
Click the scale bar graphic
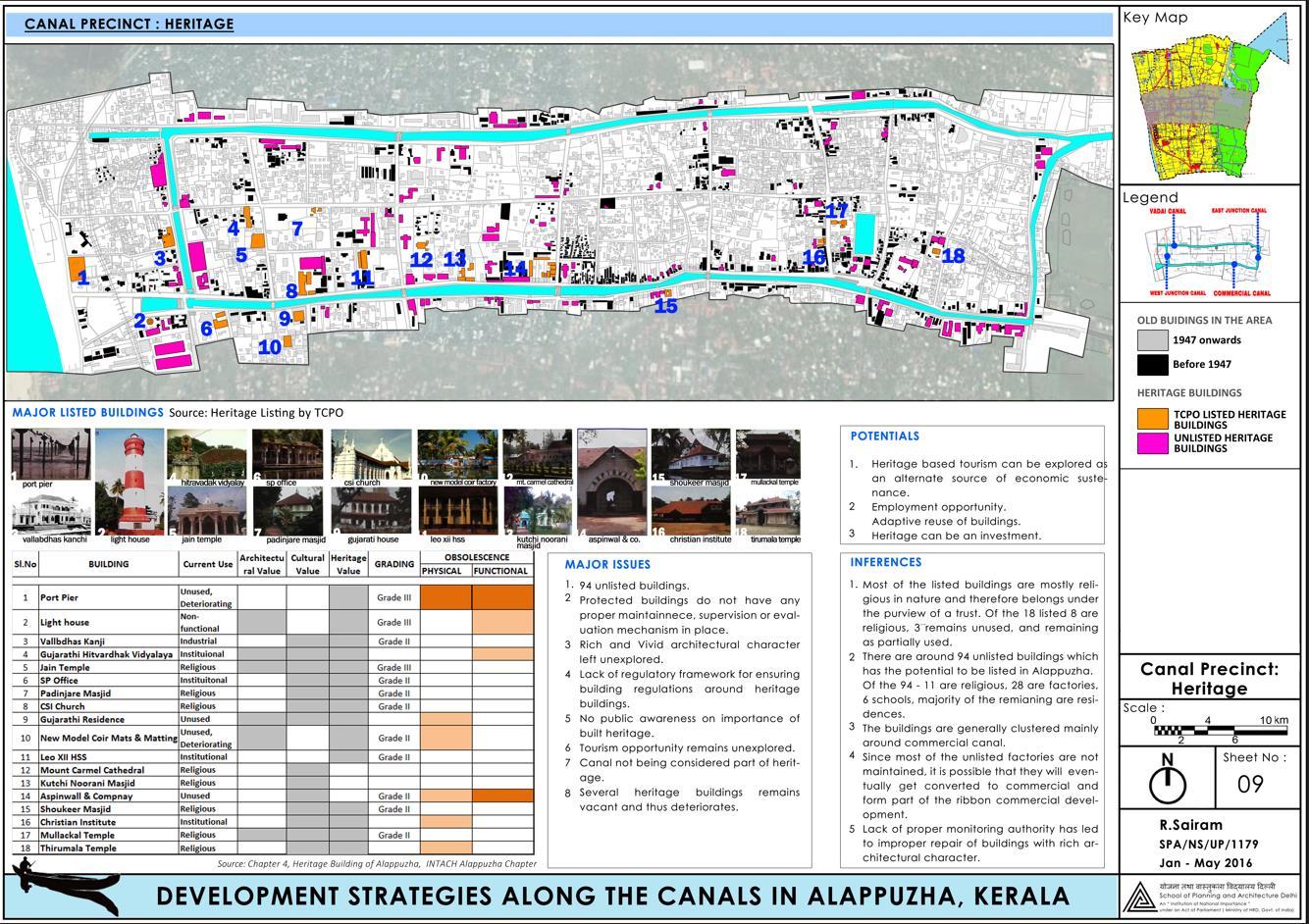point(1221,730)
